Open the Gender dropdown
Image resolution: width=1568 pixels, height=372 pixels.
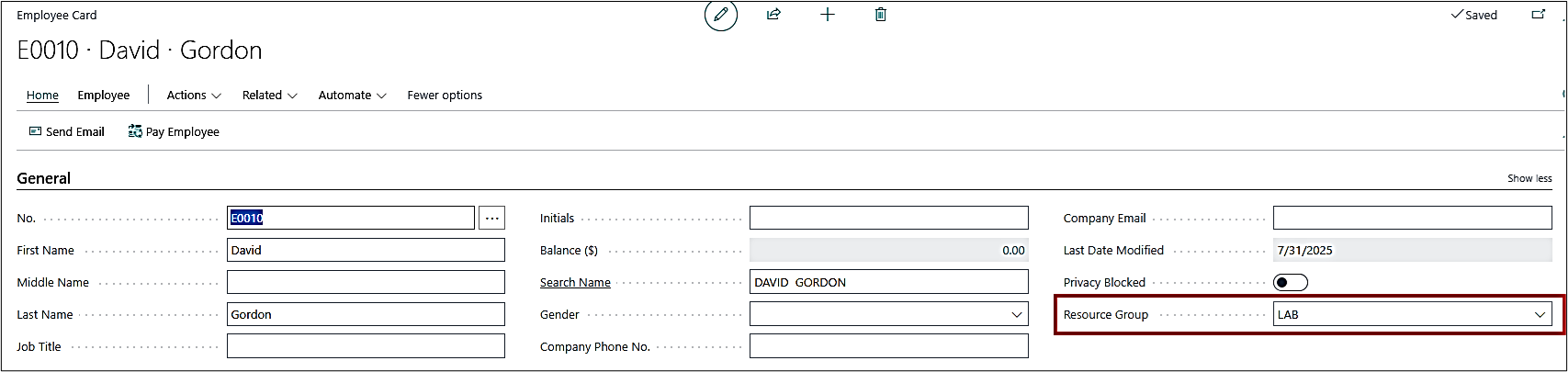point(889,314)
